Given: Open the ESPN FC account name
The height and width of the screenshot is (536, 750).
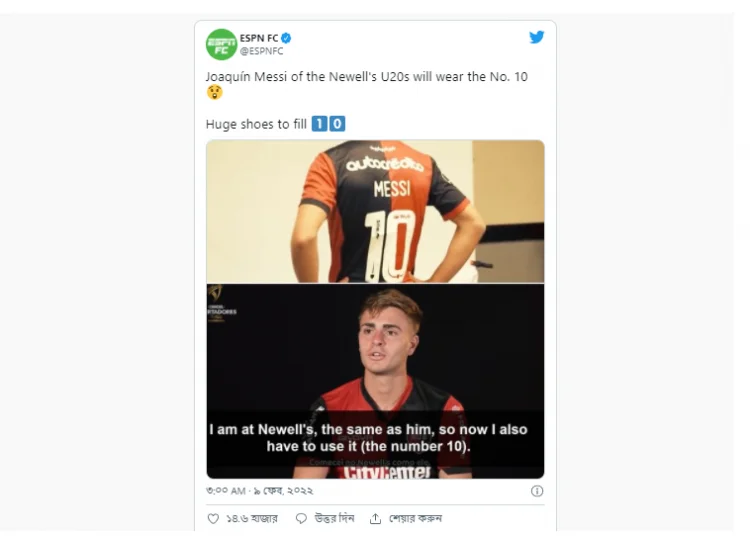Looking at the screenshot, I should (x=259, y=38).
